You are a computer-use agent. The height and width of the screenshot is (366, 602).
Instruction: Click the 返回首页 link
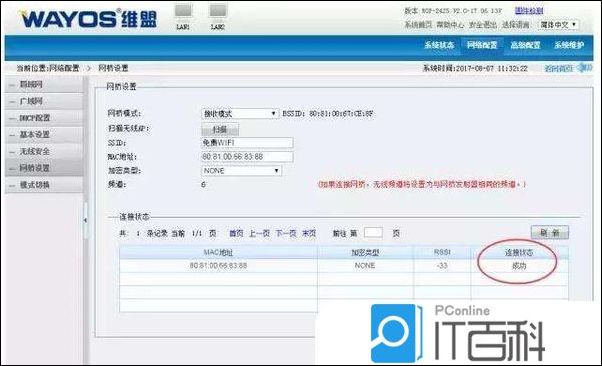[x=559, y=68]
